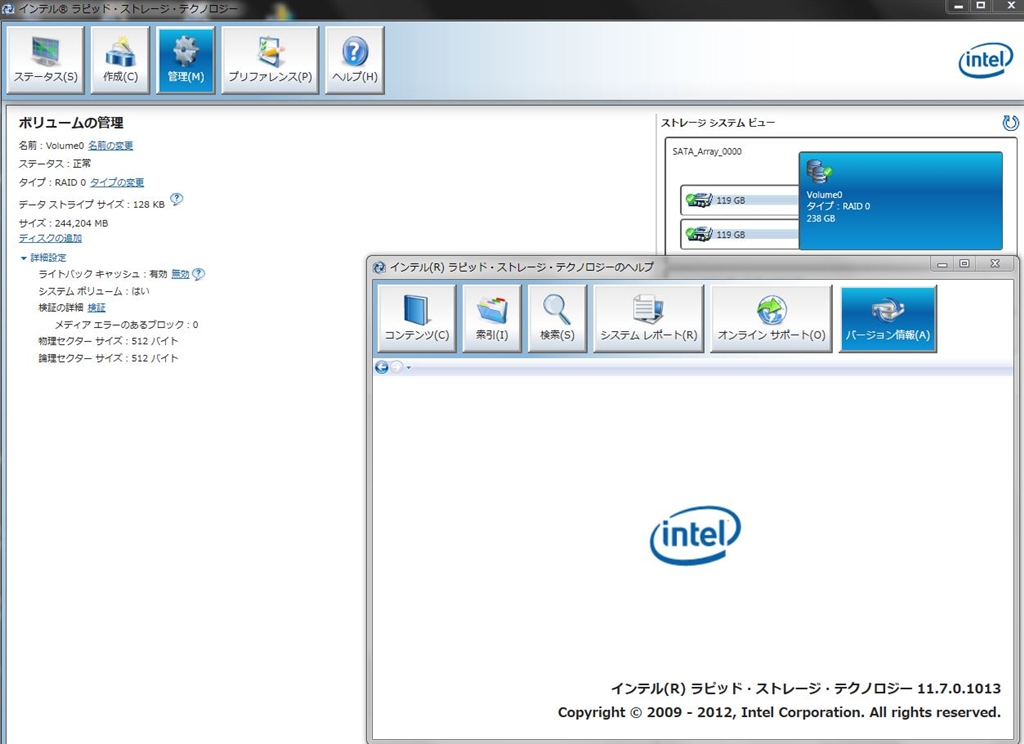Click the システム ボリューム：はい text
This screenshot has width=1024, height=744.
94,291
